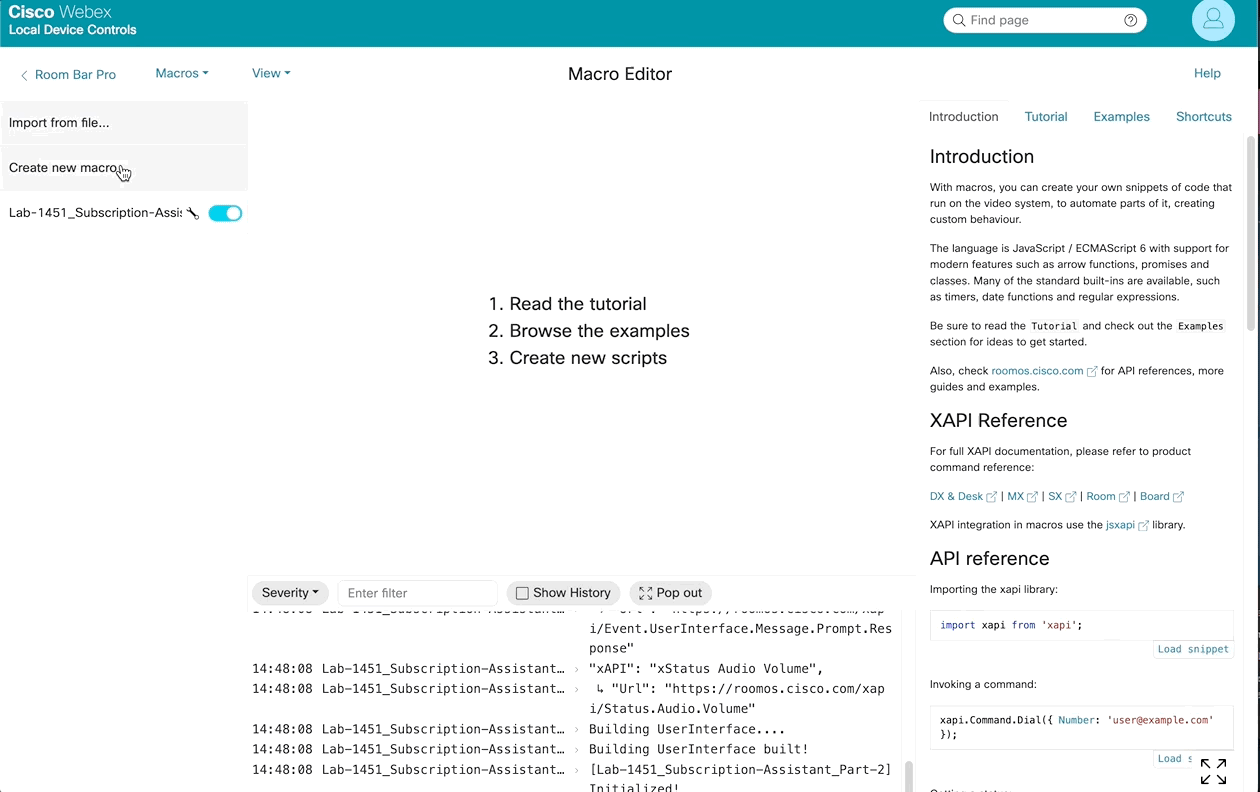Viewport: 1260px width, 792px height.
Task: Click the fullscreen expand icon bottom right
Action: tap(1214, 771)
